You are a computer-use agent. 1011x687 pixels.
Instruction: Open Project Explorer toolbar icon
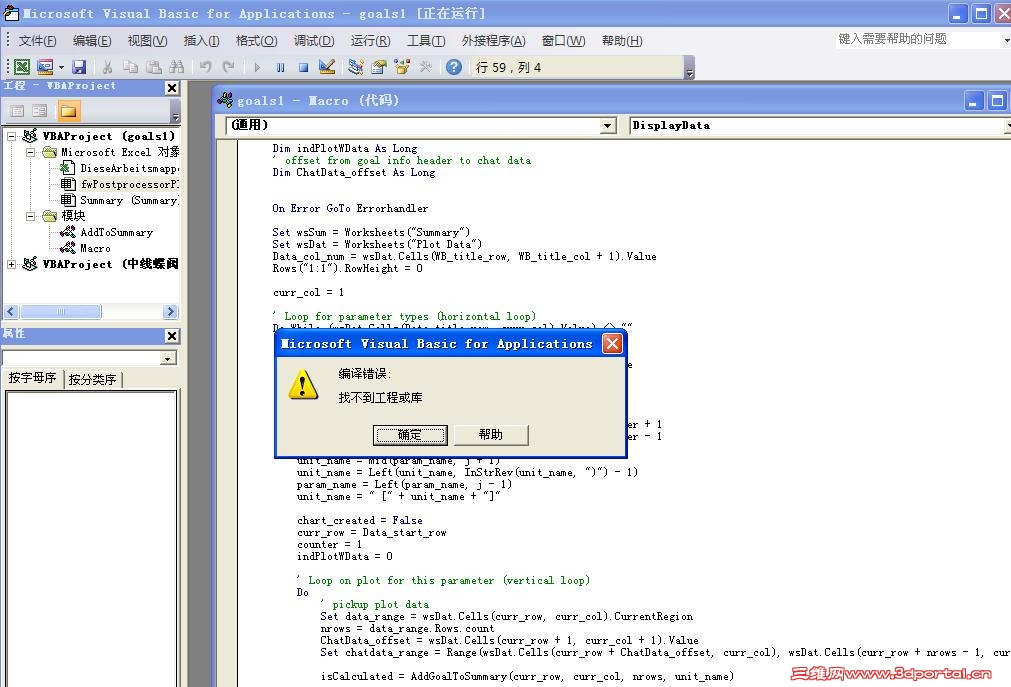pos(355,66)
